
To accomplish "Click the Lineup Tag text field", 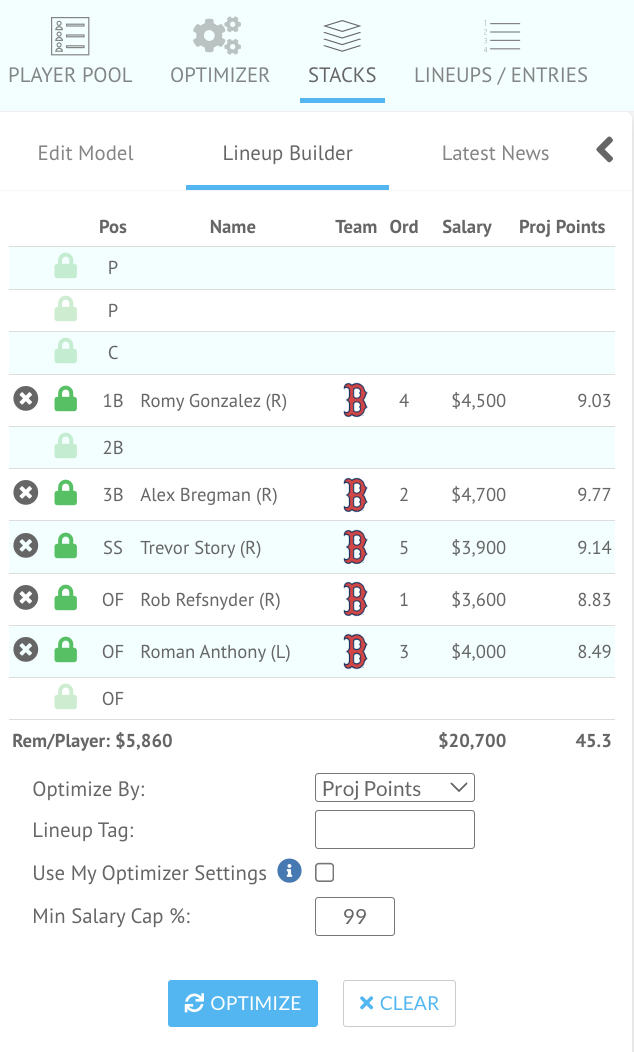I will [394, 830].
